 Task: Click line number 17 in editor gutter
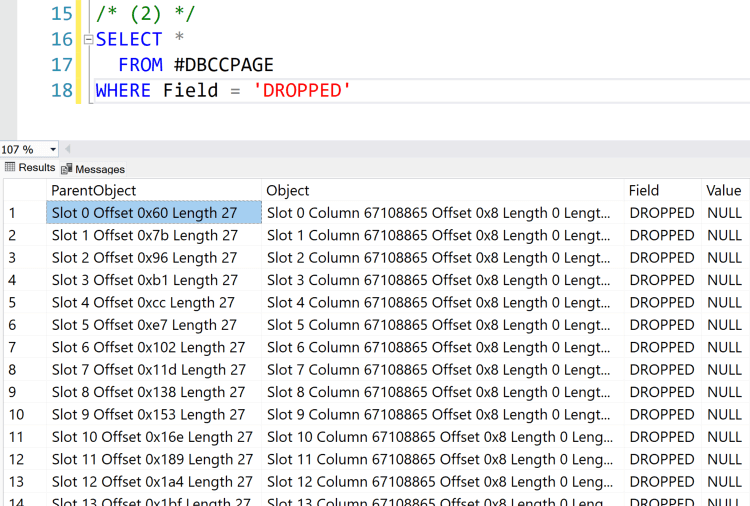62,65
